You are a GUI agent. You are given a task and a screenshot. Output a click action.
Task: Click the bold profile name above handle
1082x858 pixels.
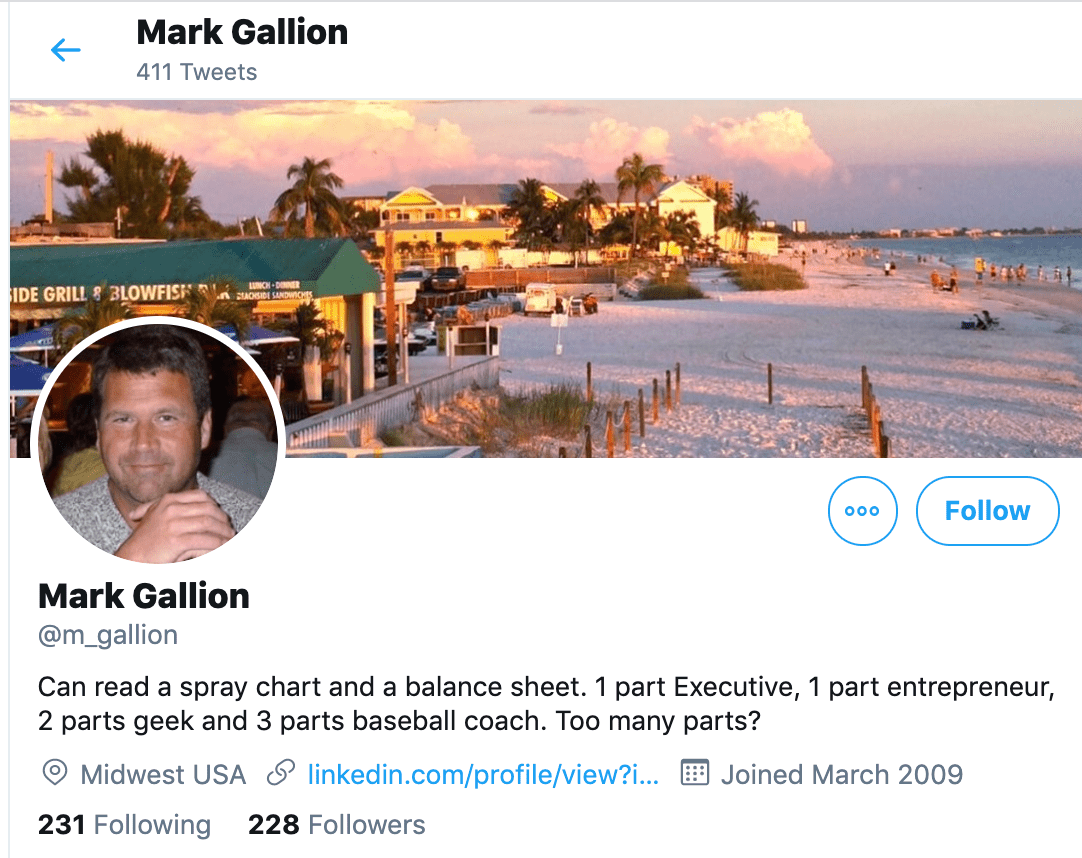point(144,596)
